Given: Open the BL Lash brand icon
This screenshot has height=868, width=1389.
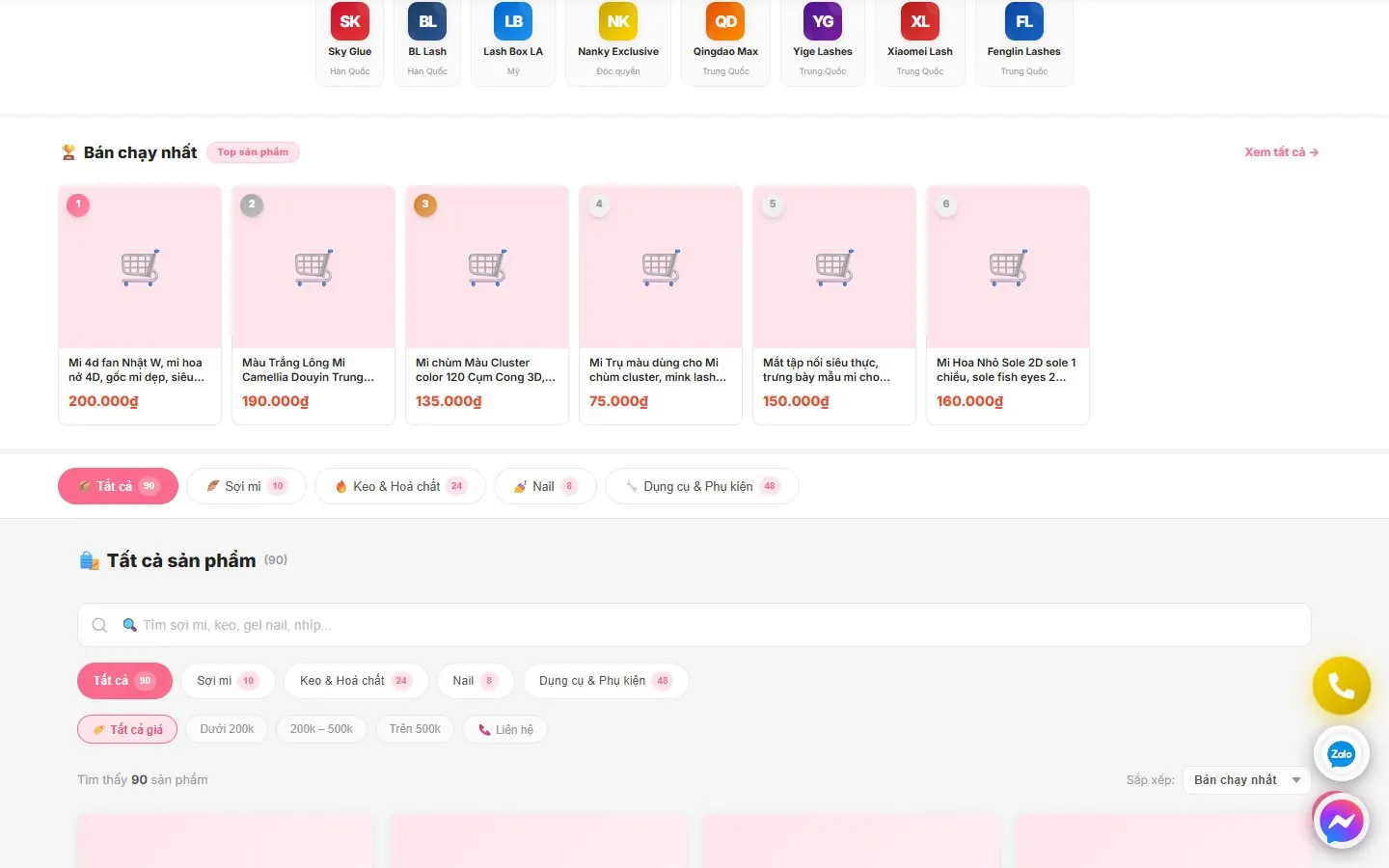Looking at the screenshot, I should [427, 21].
